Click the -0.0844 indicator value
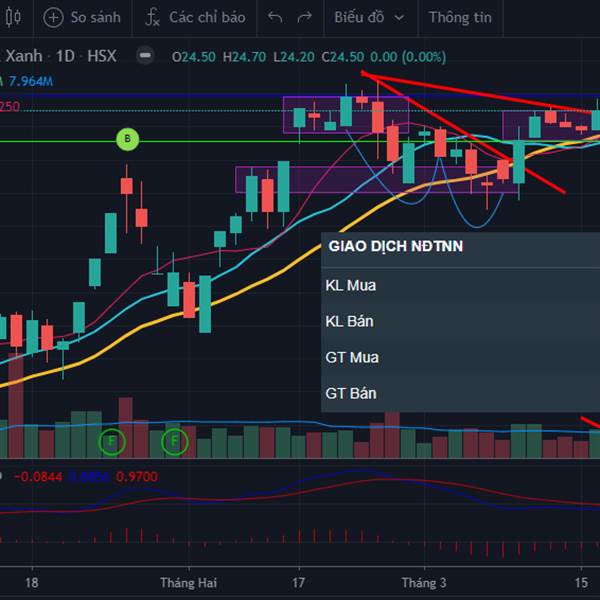The height and width of the screenshot is (600, 600). [38, 477]
